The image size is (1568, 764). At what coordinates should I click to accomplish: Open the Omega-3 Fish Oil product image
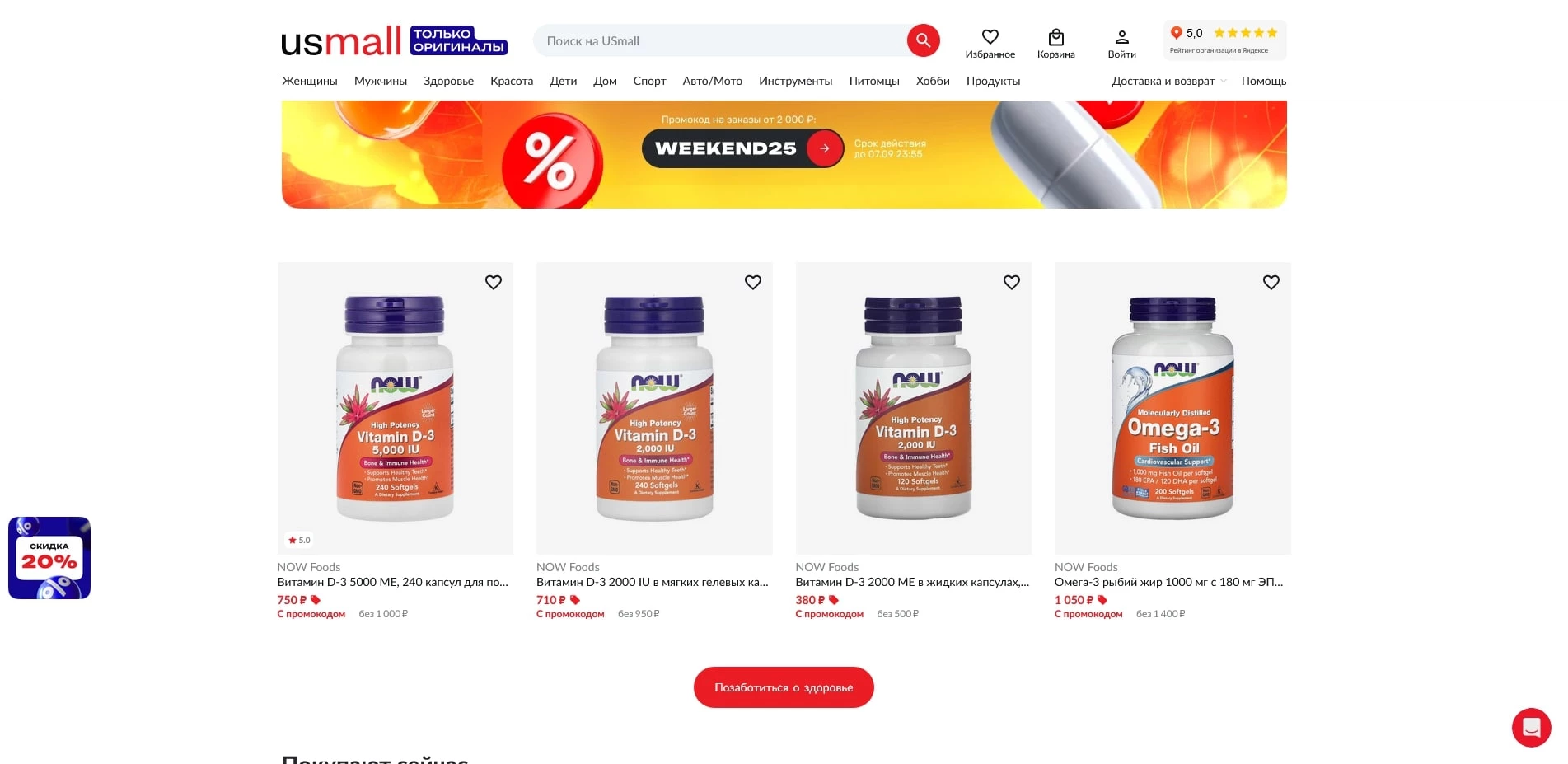[x=1172, y=408]
